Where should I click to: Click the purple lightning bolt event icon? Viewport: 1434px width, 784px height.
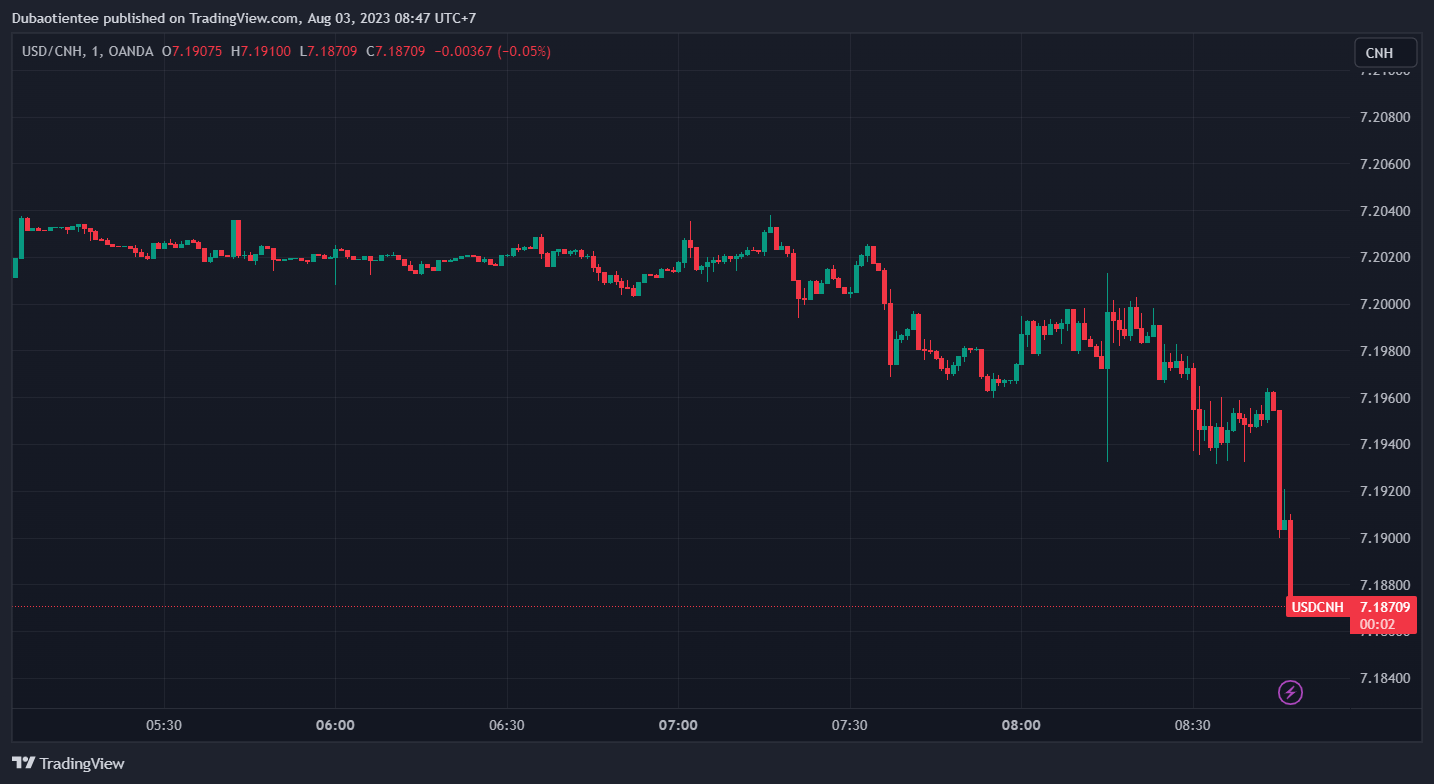1291,692
